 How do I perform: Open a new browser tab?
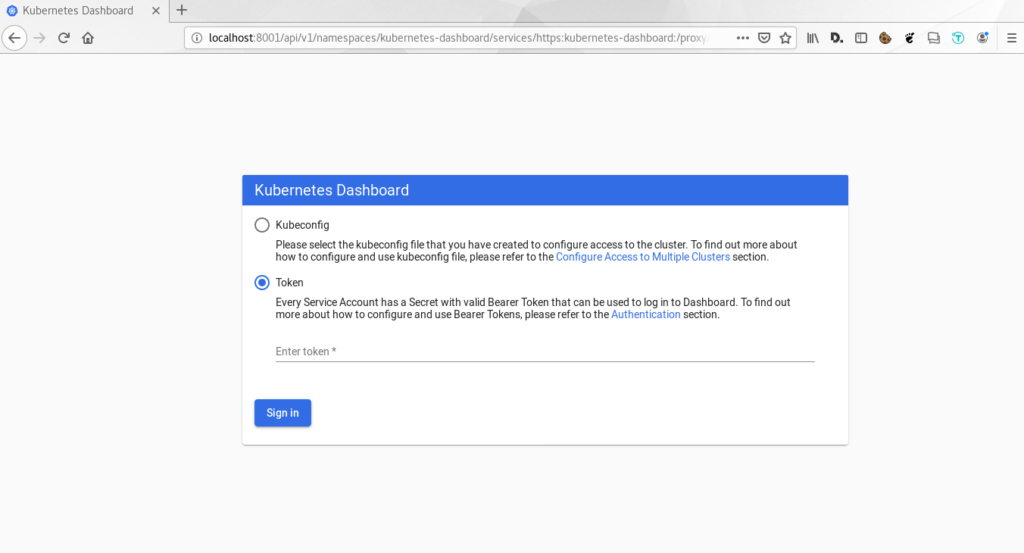[182, 10]
